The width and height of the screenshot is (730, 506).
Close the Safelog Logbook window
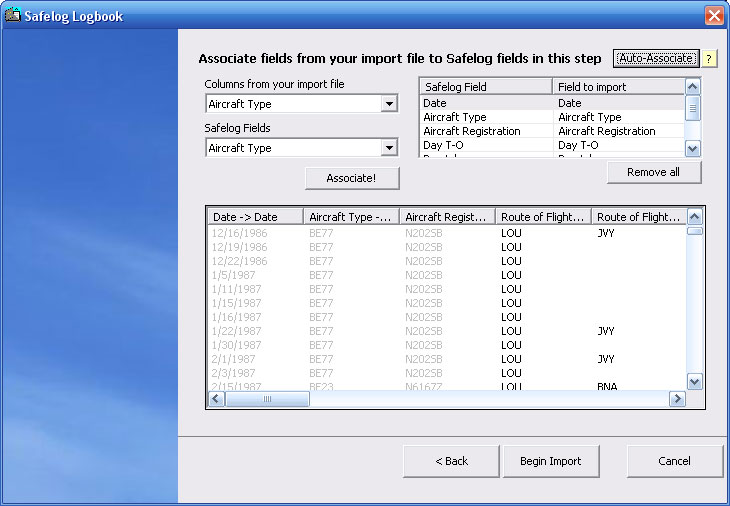click(x=714, y=15)
